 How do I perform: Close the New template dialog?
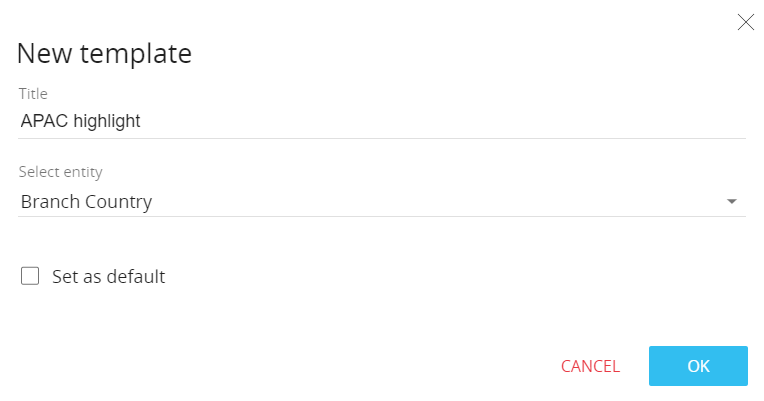click(745, 22)
